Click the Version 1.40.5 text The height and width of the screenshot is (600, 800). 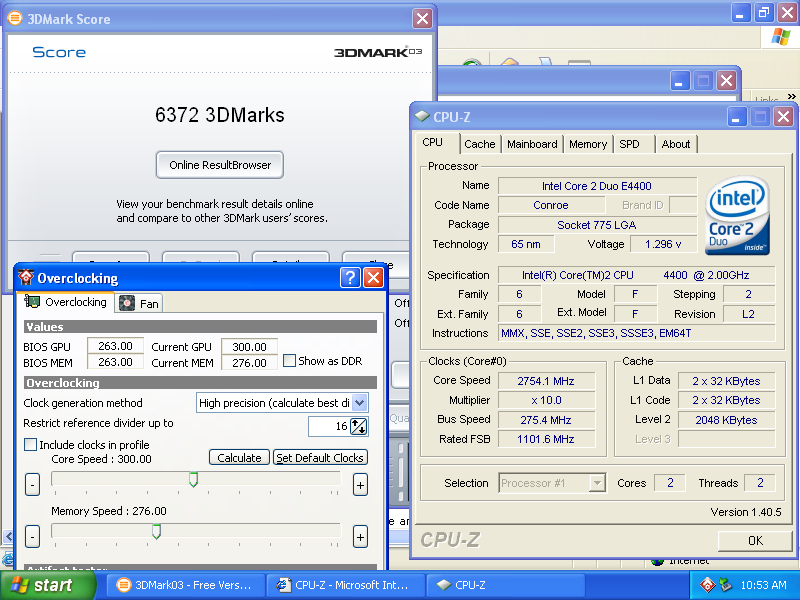[x=745, y=512]
